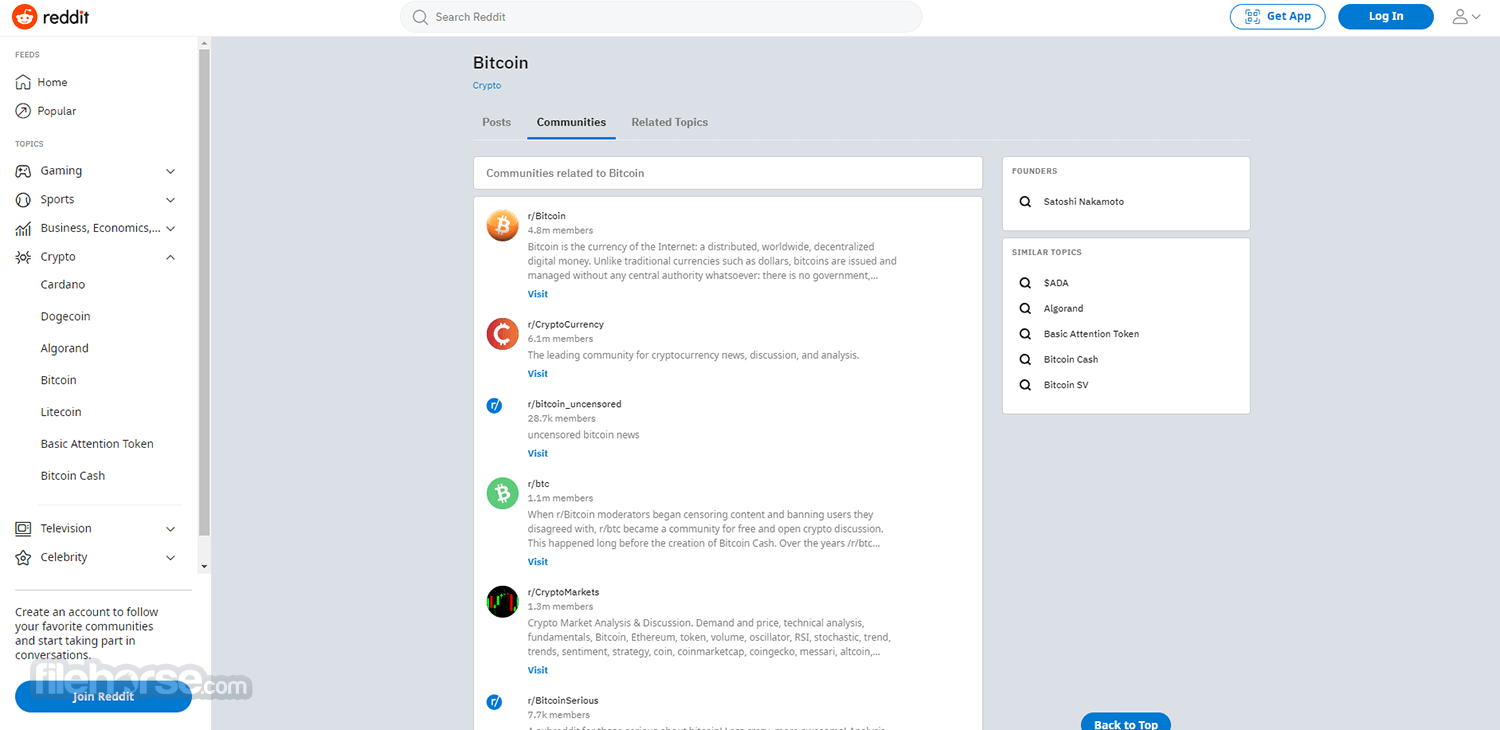1500x730 pixels.
Task: Visit the r/bitcoin_uncensored community
Action: (x=538, y=454)
